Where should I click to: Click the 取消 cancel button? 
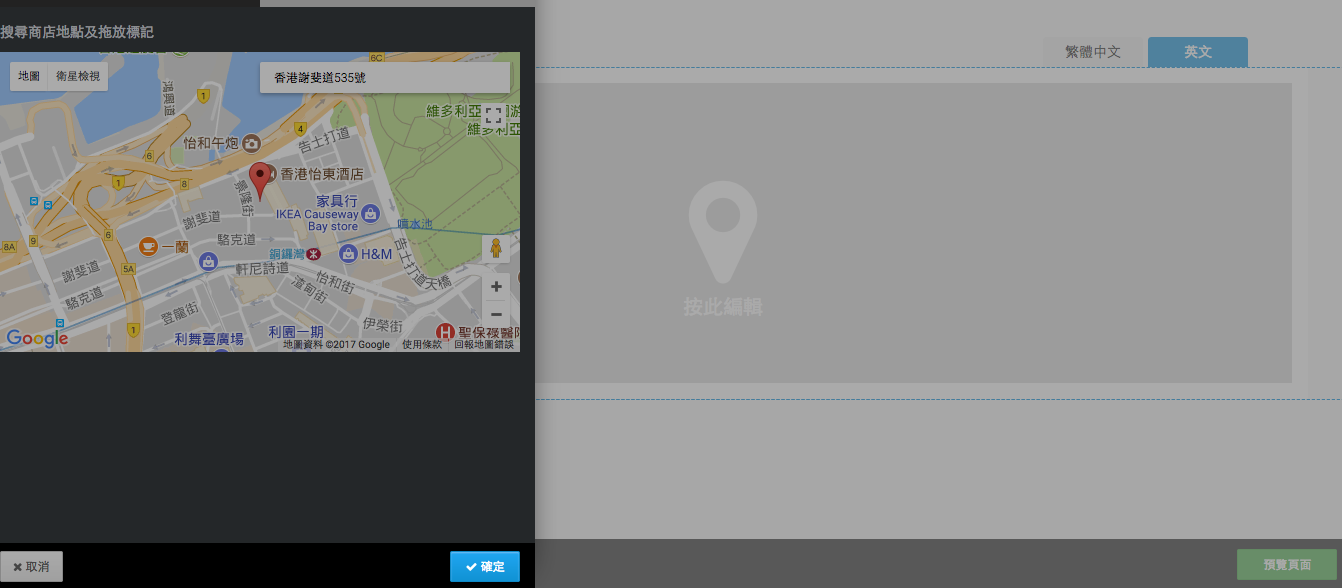(31, 566)
